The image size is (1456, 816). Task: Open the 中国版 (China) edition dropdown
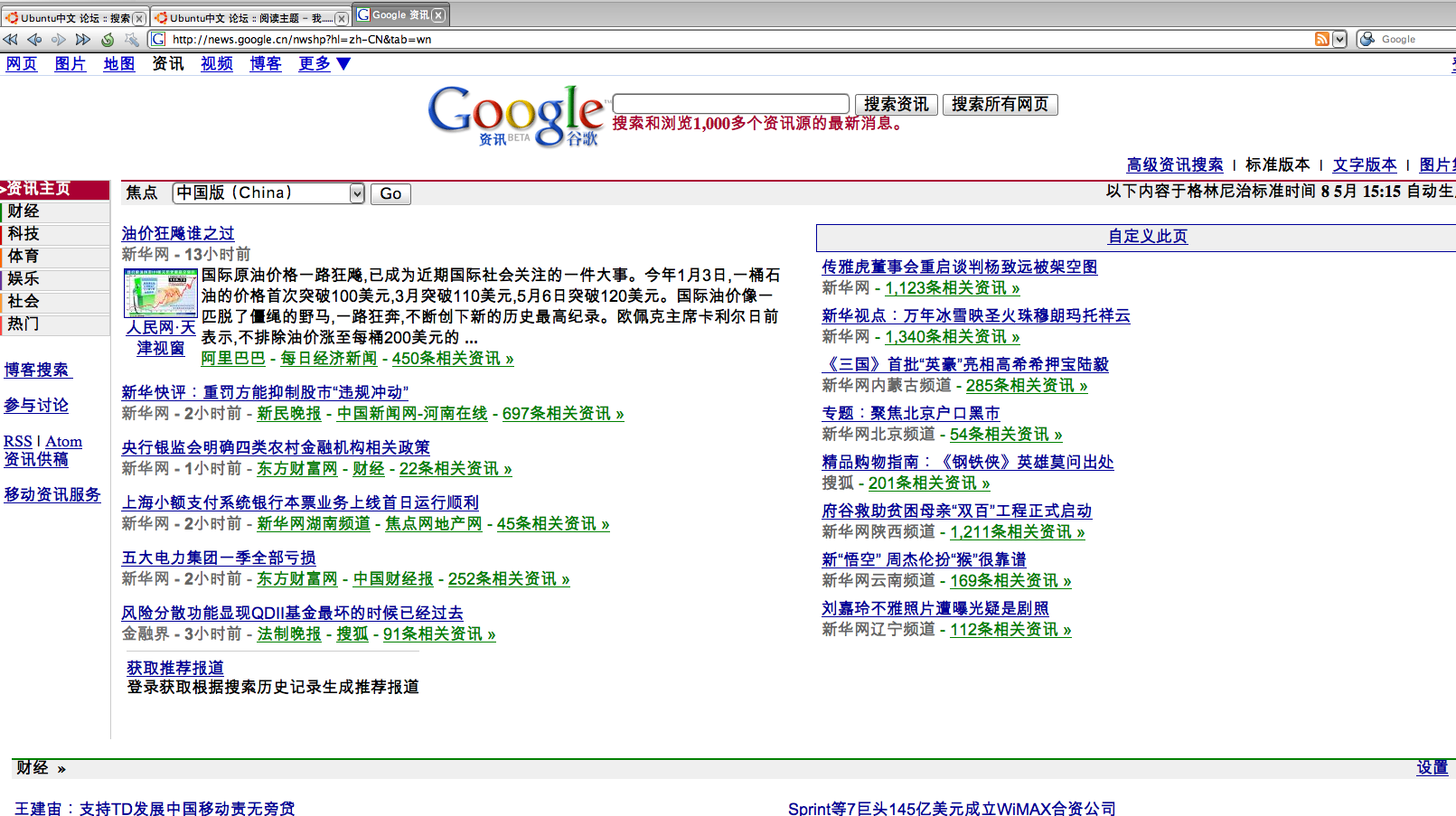coord(268,192)
